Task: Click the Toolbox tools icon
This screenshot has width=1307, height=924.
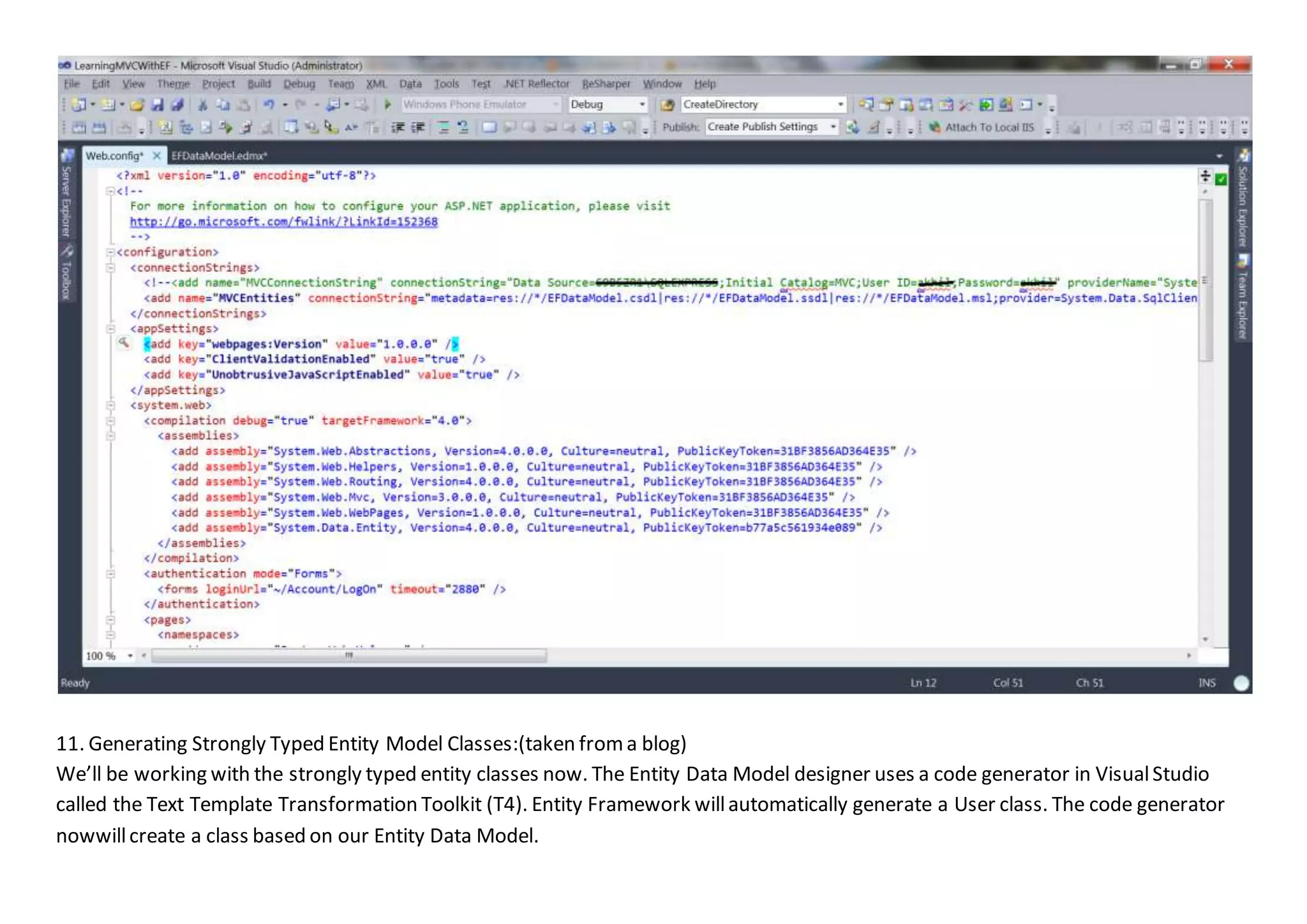Action: (x=966, y=105)
